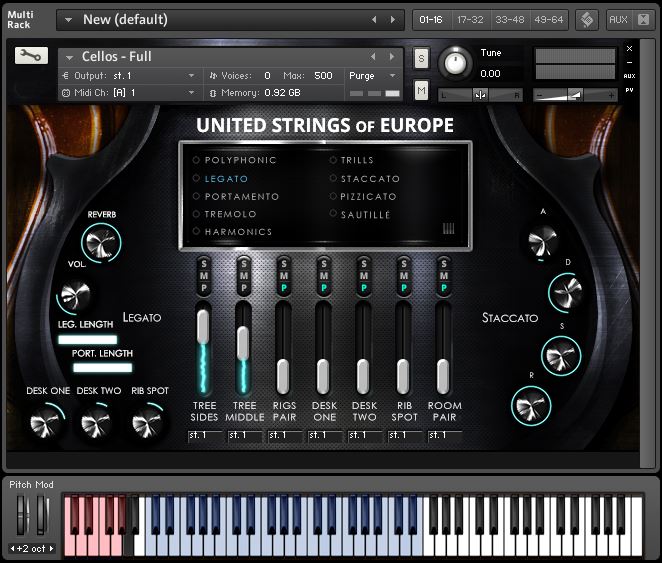Click the Vol knob
Image resolution: width=662 pixels, height=563 pixels.
(73, 296)
